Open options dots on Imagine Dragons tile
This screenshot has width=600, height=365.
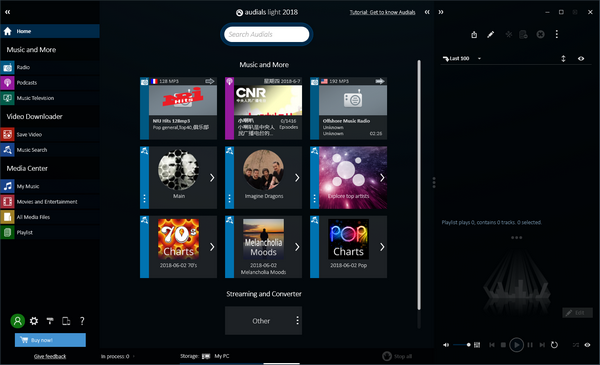pos(229,198)
